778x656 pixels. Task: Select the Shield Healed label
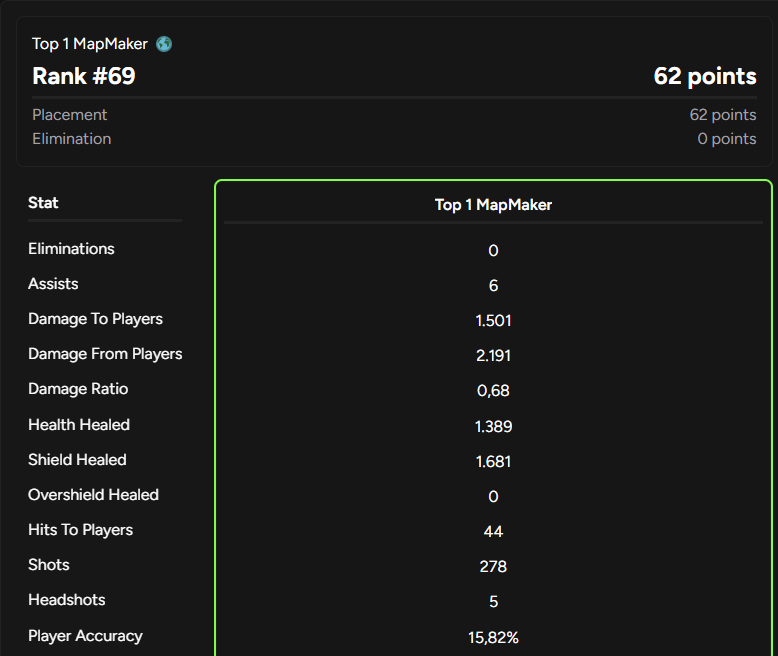tap(77, 460)
